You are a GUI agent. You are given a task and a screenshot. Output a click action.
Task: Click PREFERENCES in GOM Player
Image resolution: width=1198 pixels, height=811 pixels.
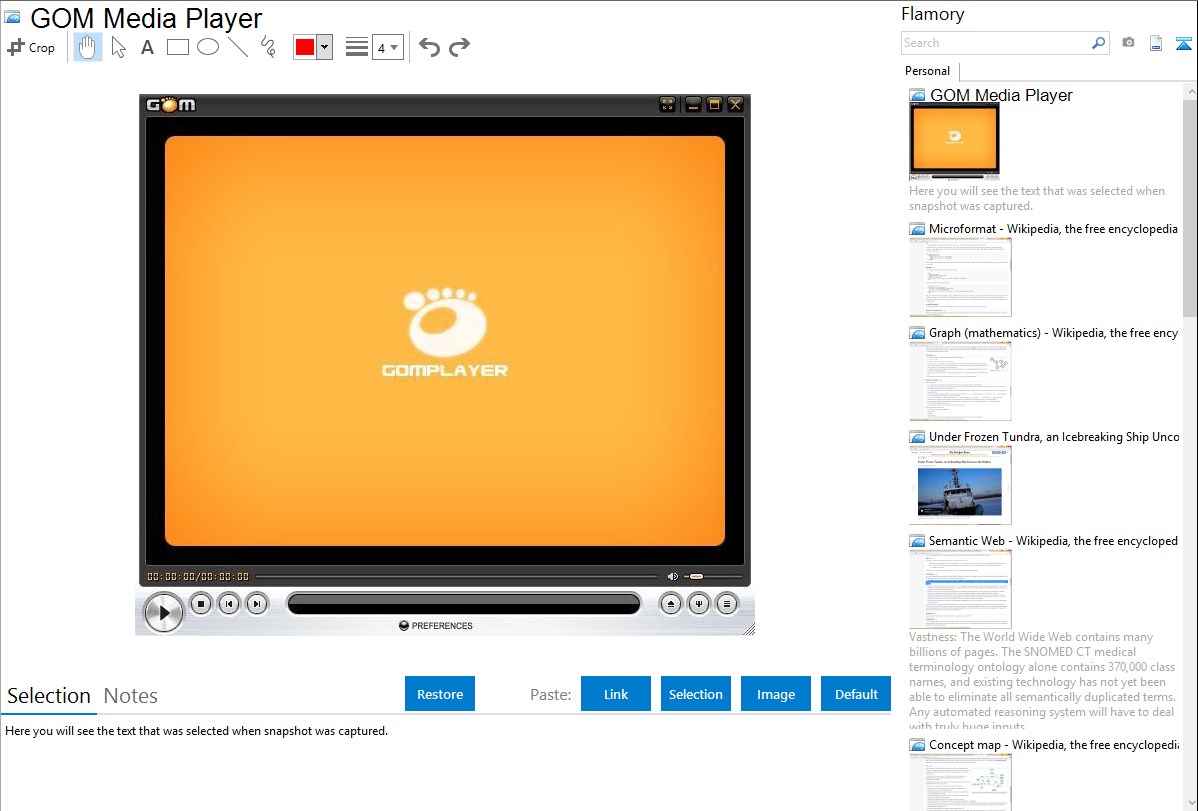435,625
